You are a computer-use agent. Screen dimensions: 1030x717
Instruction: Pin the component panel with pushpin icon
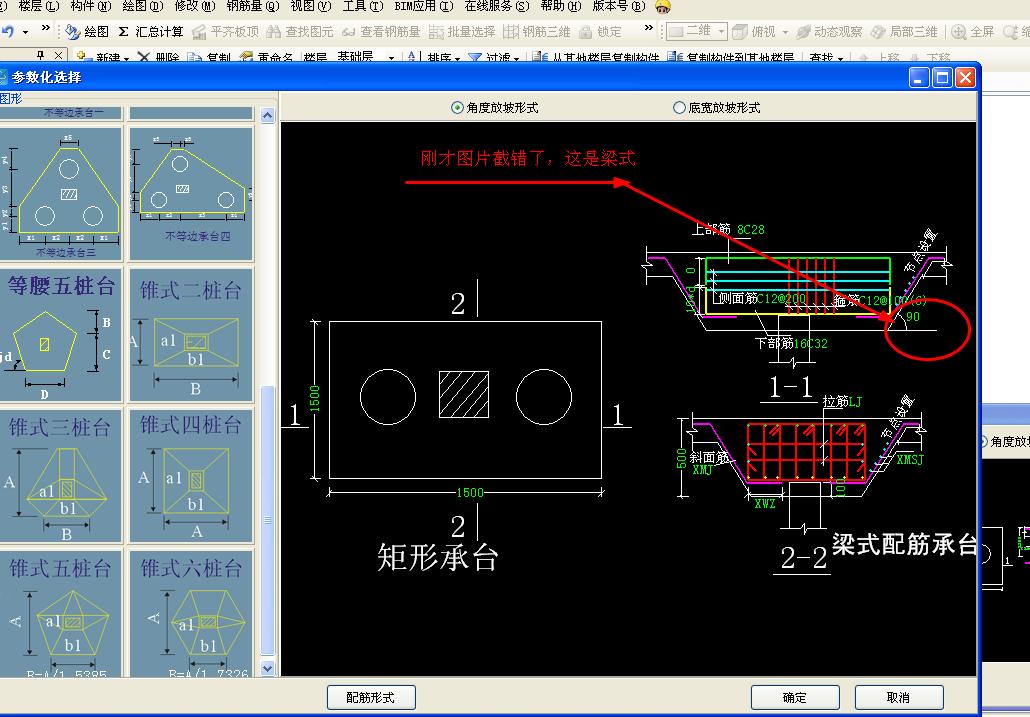point(41,56)
